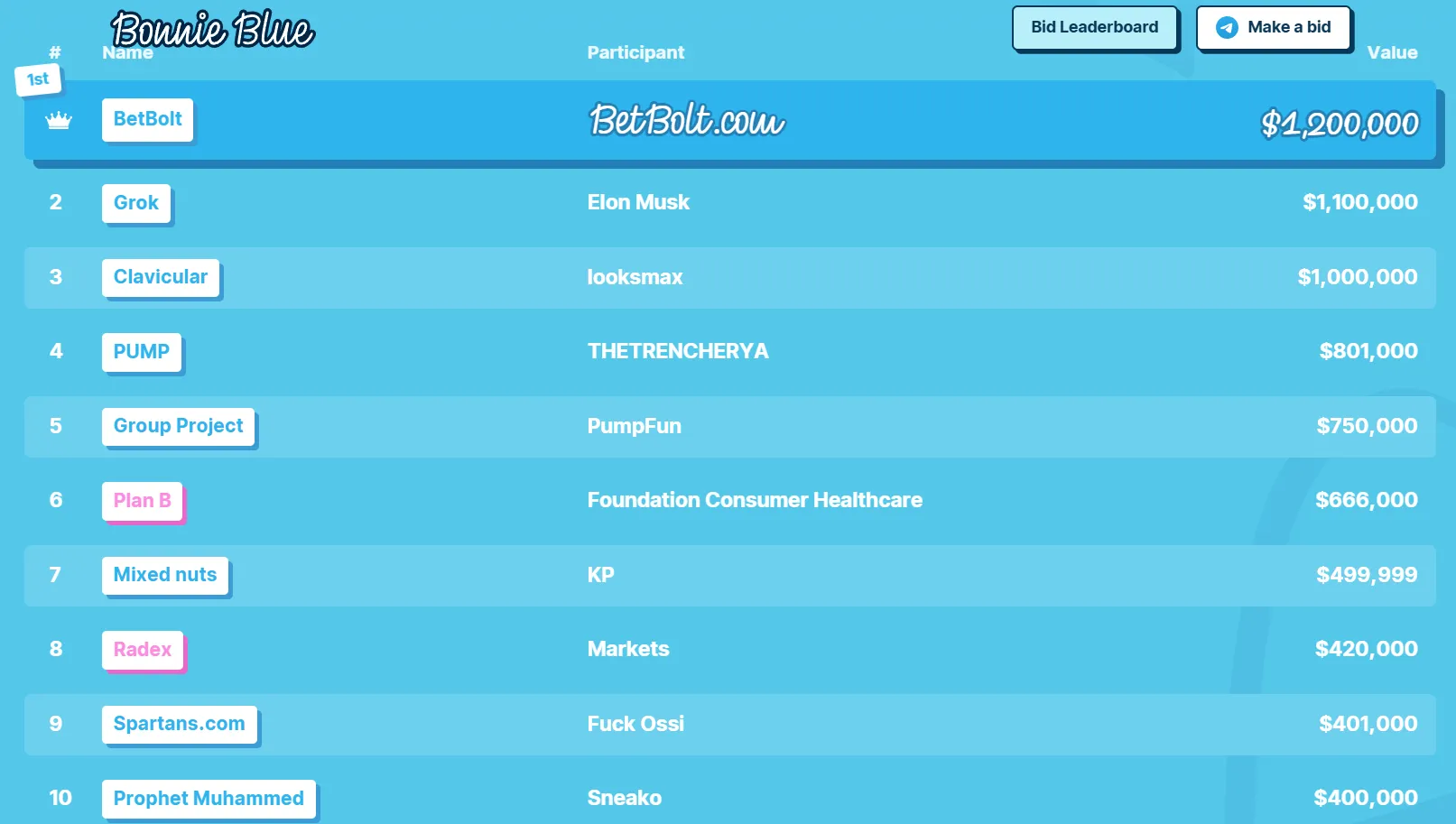Click the pink Plan B name tag
Image resolution: width=1456 pixels, height=824 pixels.
point(143,501)
